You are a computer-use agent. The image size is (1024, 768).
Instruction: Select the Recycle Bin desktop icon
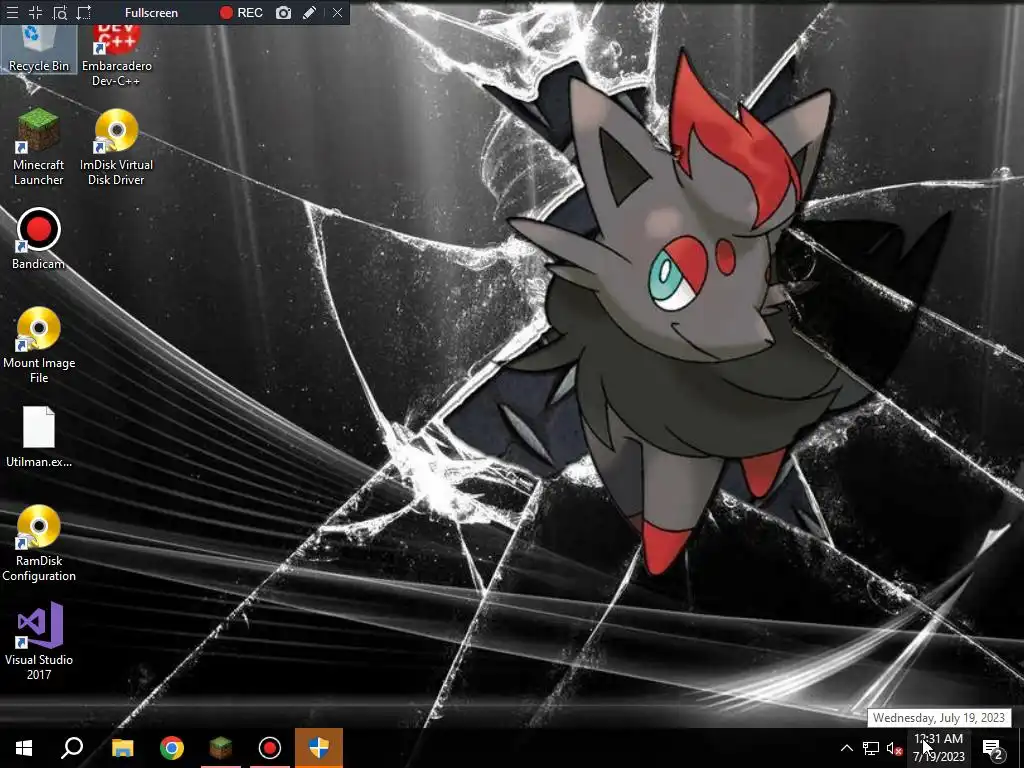[39, 48]
